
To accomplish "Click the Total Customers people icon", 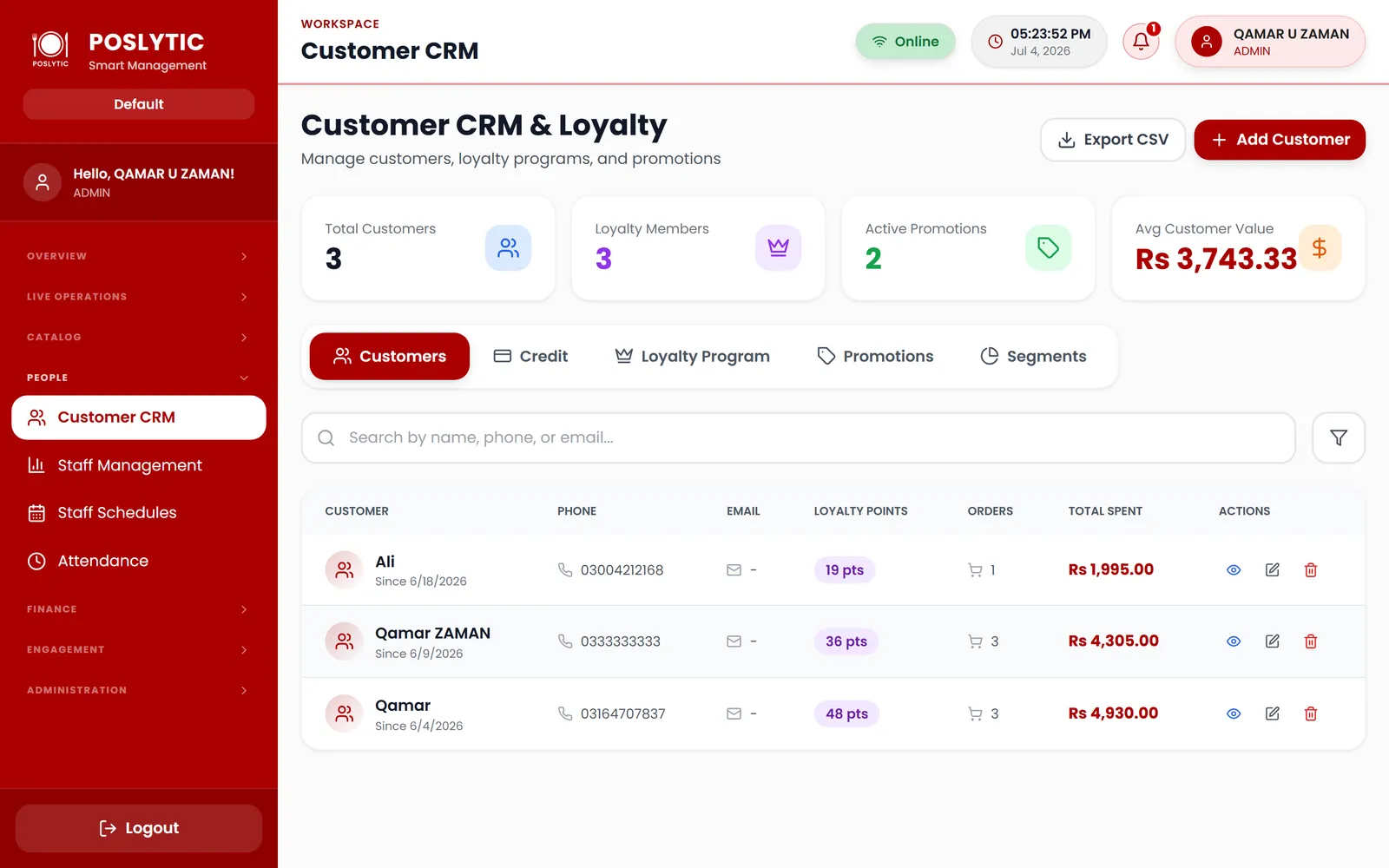I will (x=508, y=248).
